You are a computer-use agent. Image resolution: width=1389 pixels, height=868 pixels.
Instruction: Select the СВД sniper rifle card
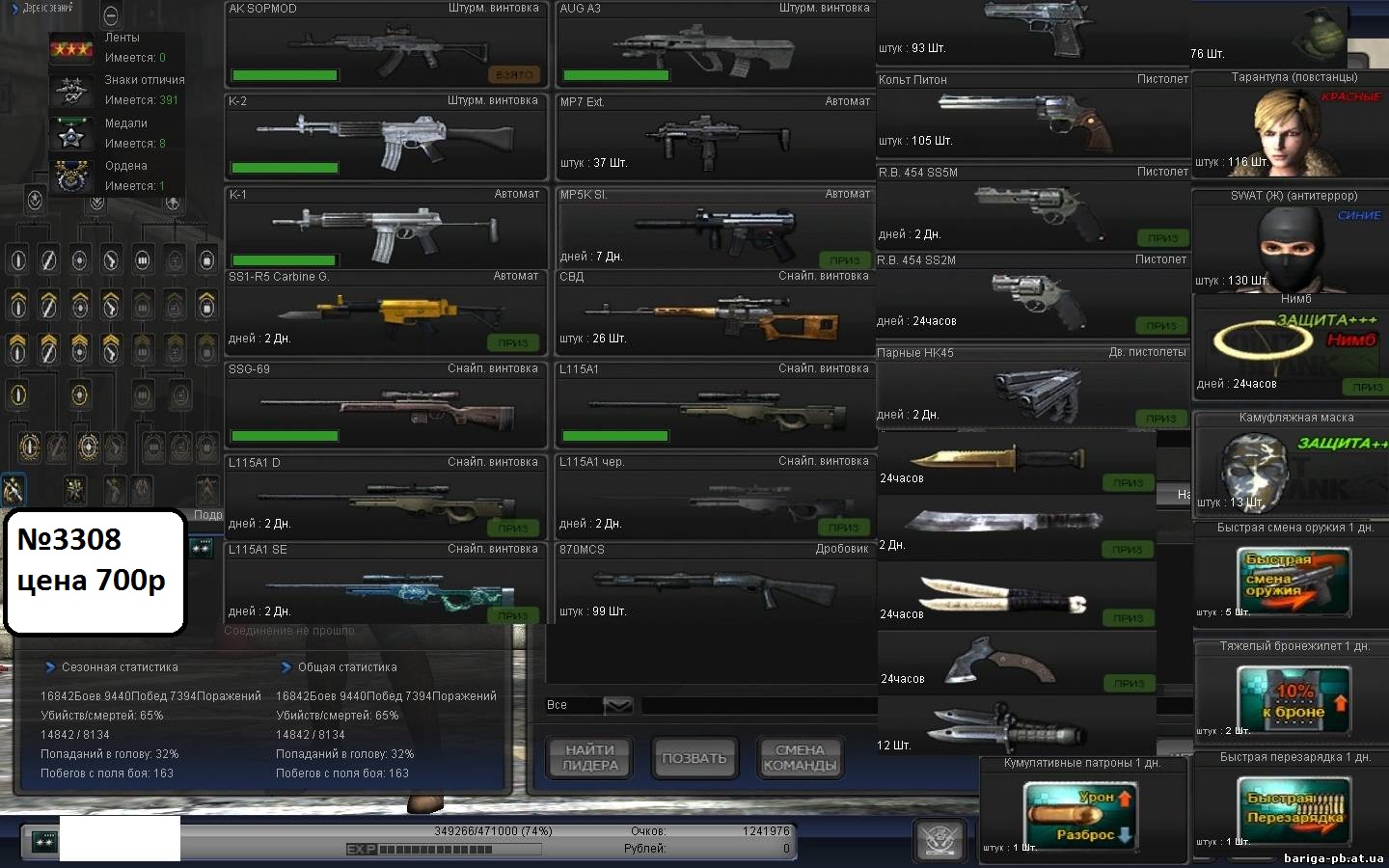pyautogui.click(x=716, y=312)
